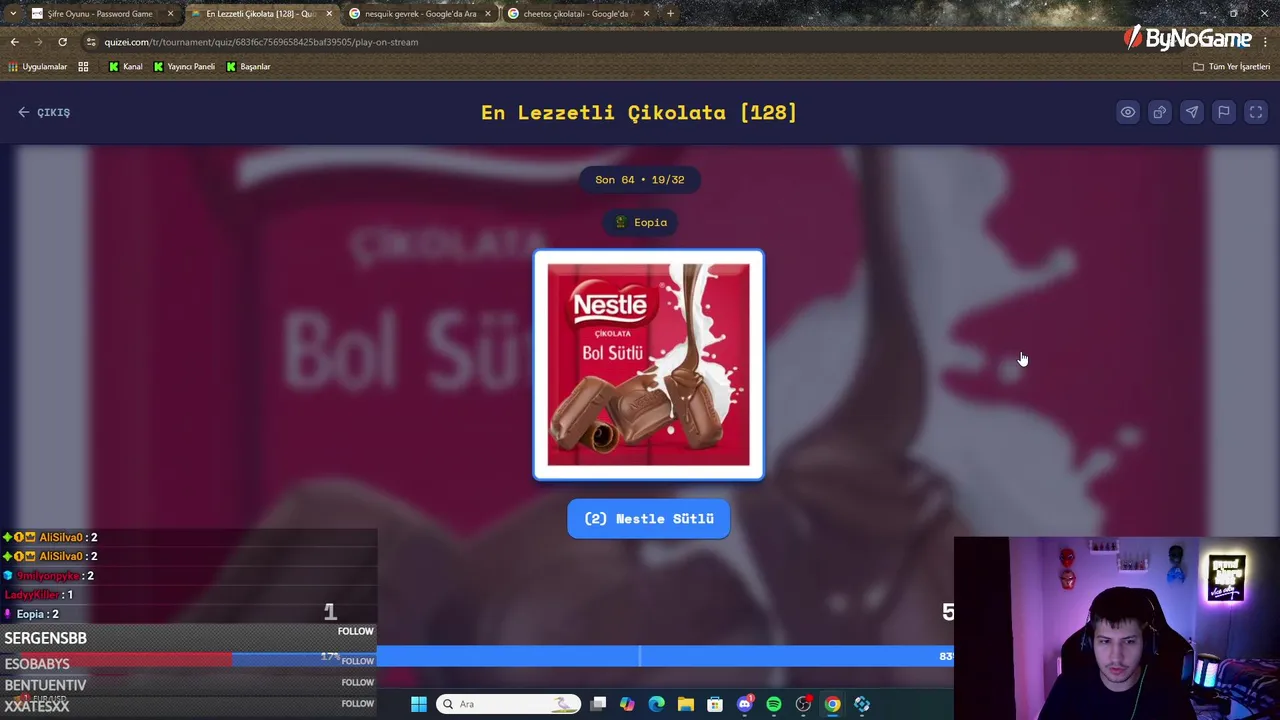
Task: Open Microsoft Store from the taskbar
Action: click(715, 704)
